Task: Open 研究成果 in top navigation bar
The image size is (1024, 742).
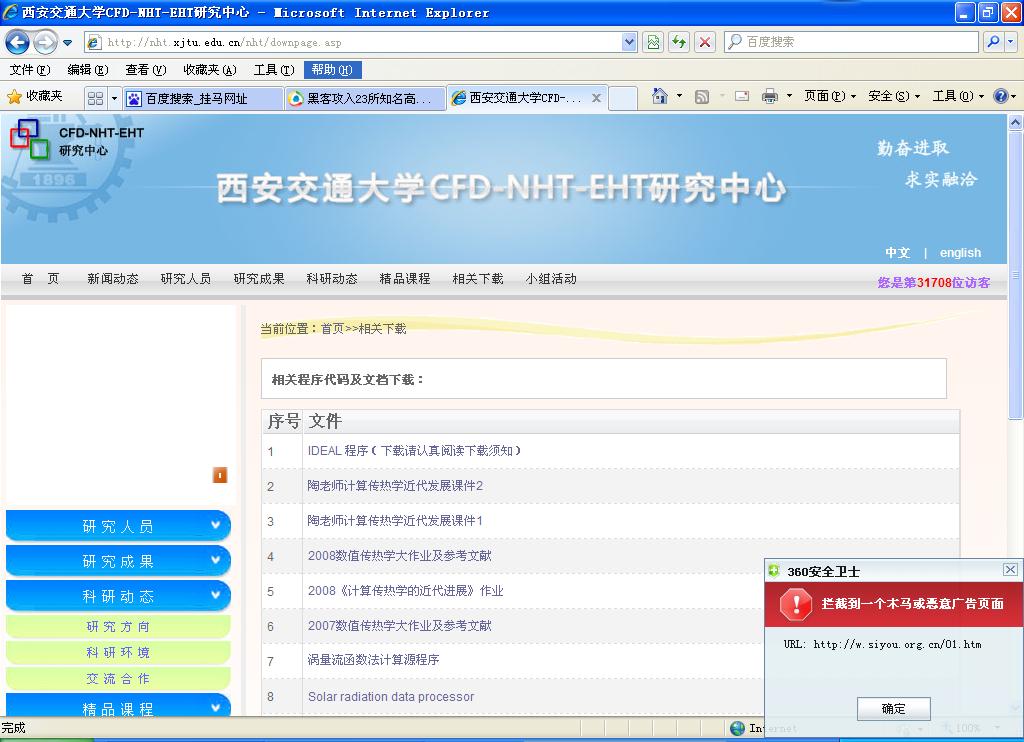Action: (259, 279)
